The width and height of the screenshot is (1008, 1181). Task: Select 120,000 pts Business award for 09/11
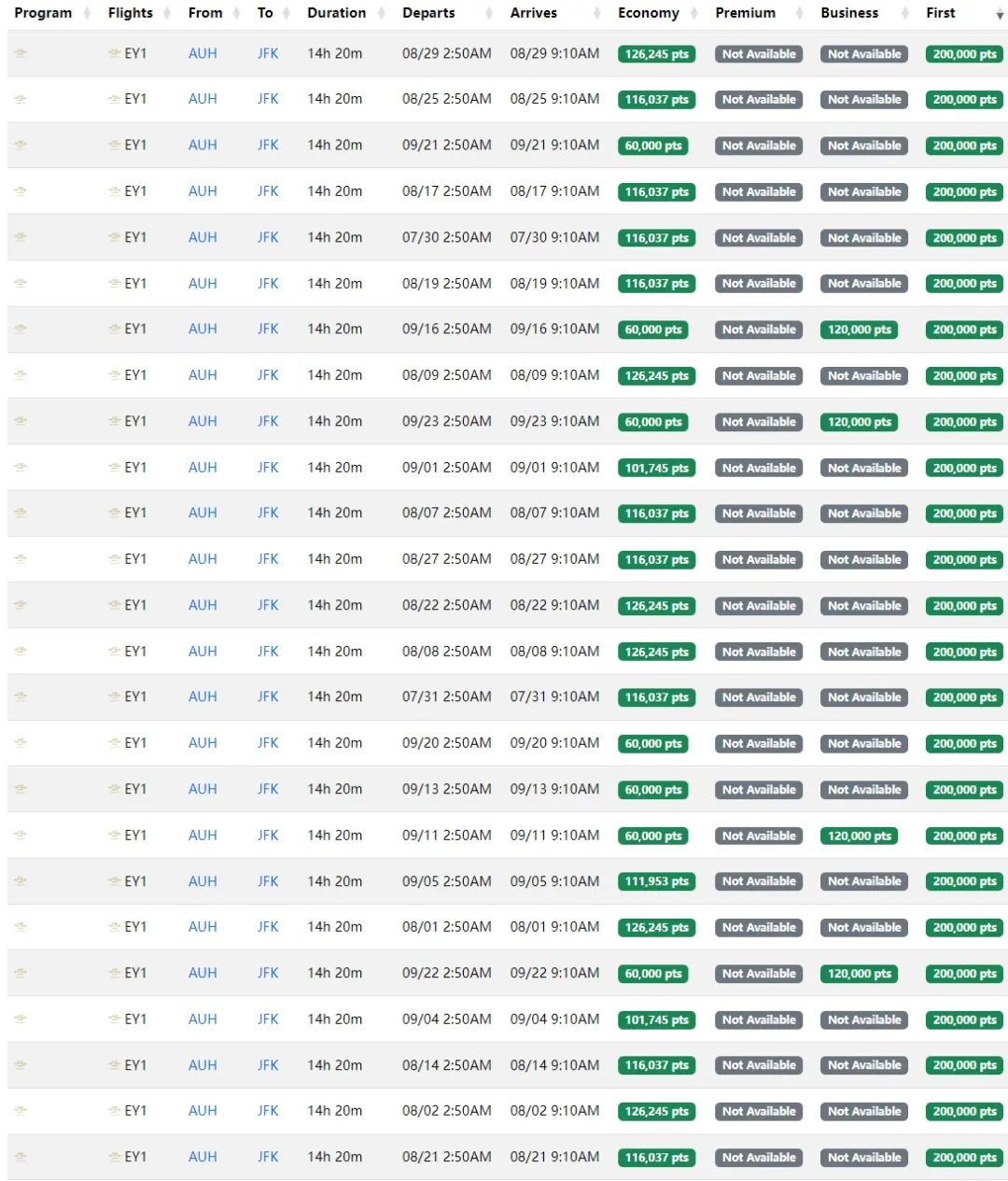tap(859, 836)
